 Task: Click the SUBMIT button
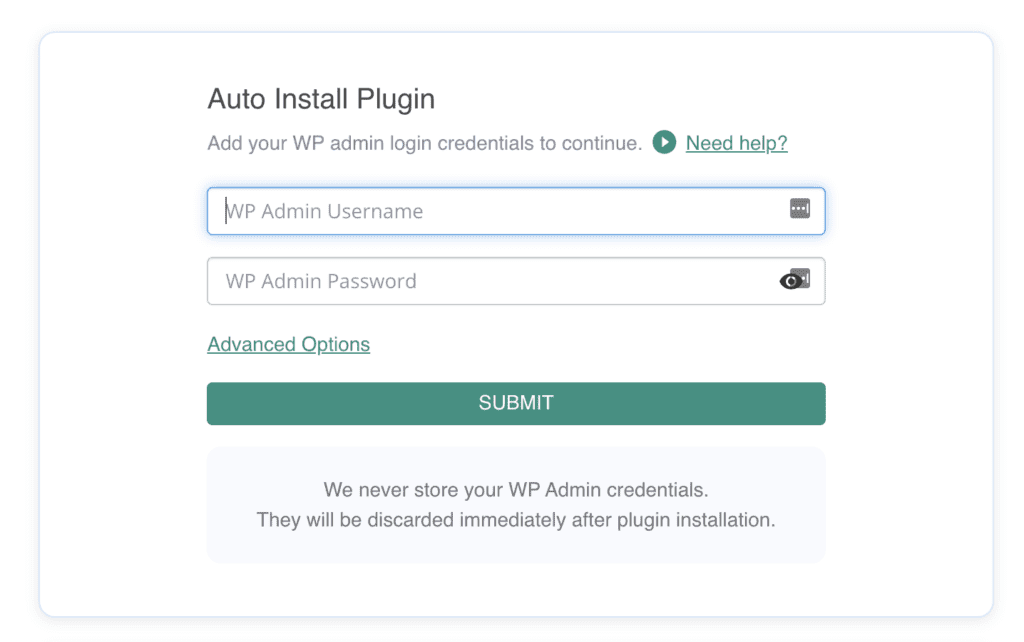[516, 404]
